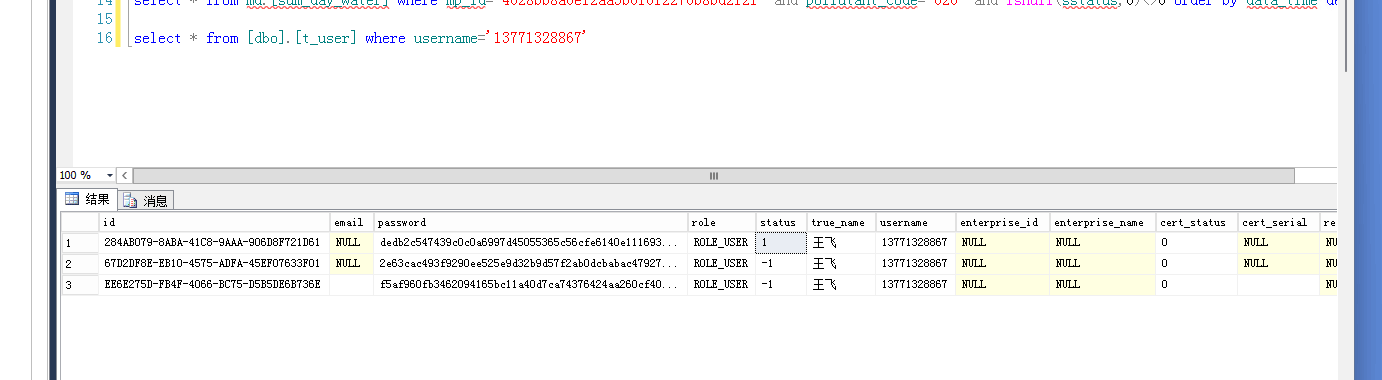Image resolution: width=1382 pixels, height=380 pixels.
Task: Select row header number 2
Action: (x=80, y=263)
